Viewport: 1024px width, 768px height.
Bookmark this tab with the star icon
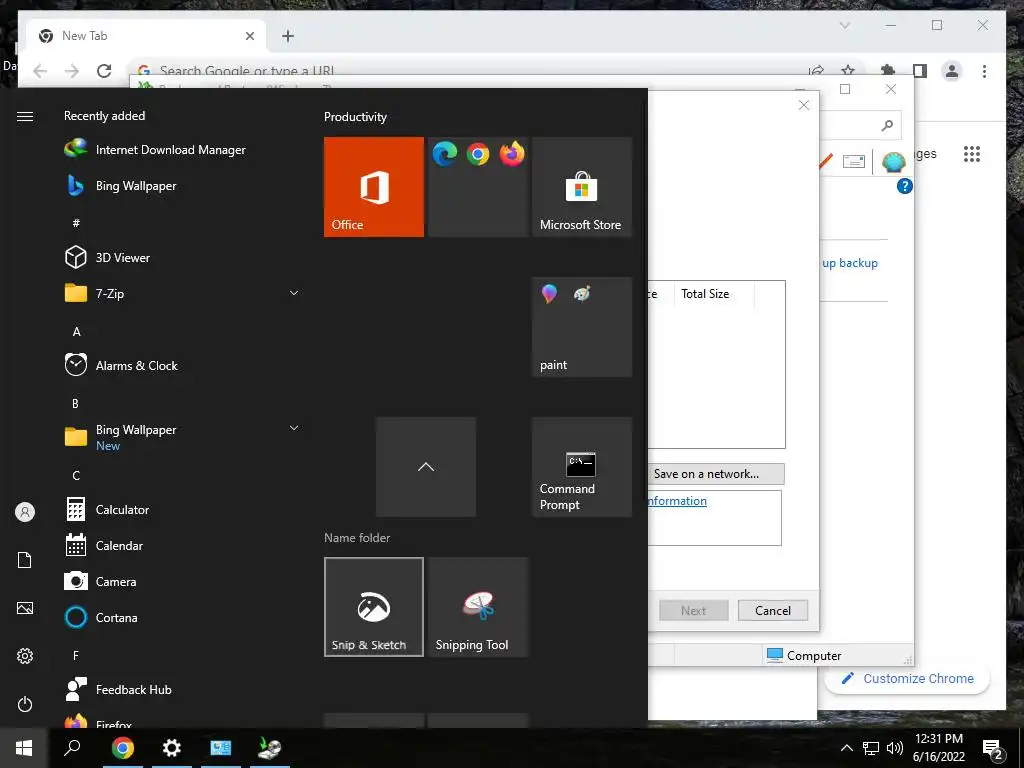[x=848, y=71]
